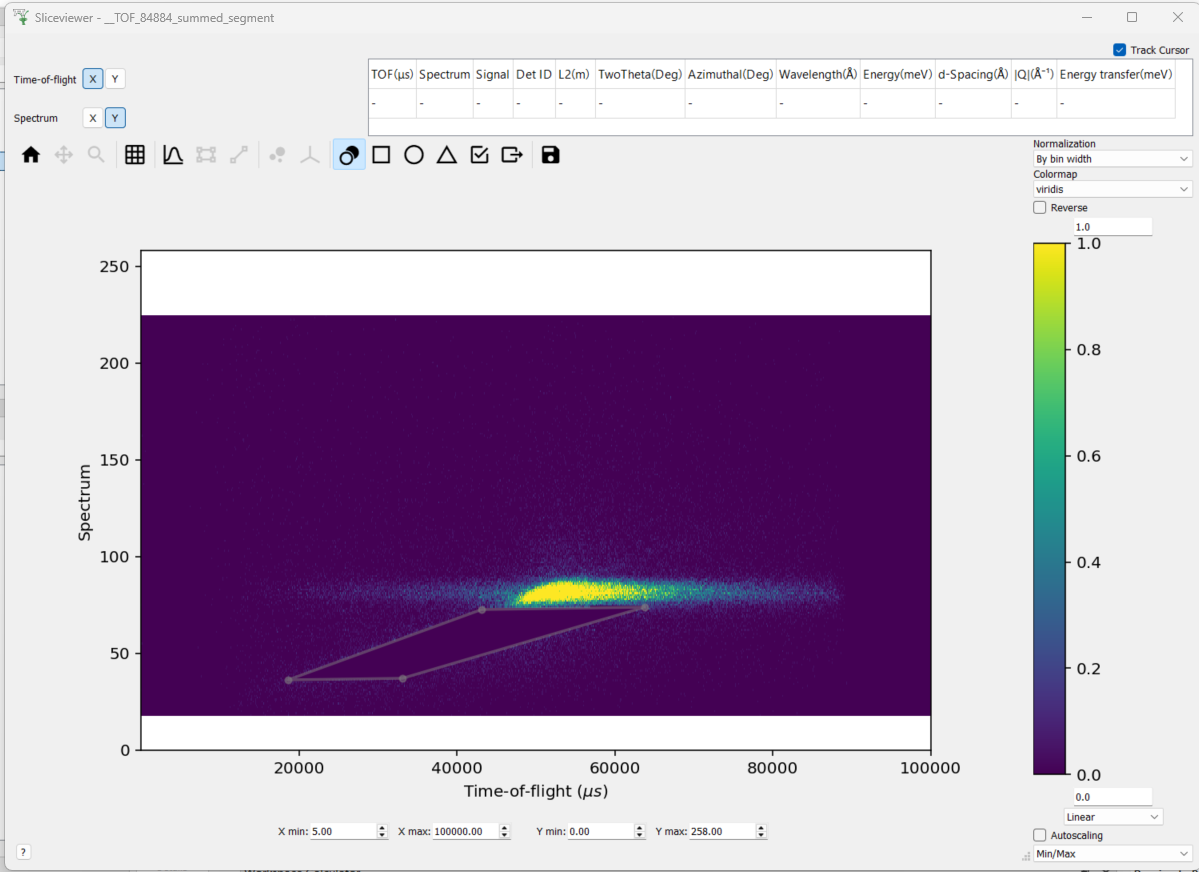
Task: Select the rectangle mask shape tool
Action: click(381, 155)
